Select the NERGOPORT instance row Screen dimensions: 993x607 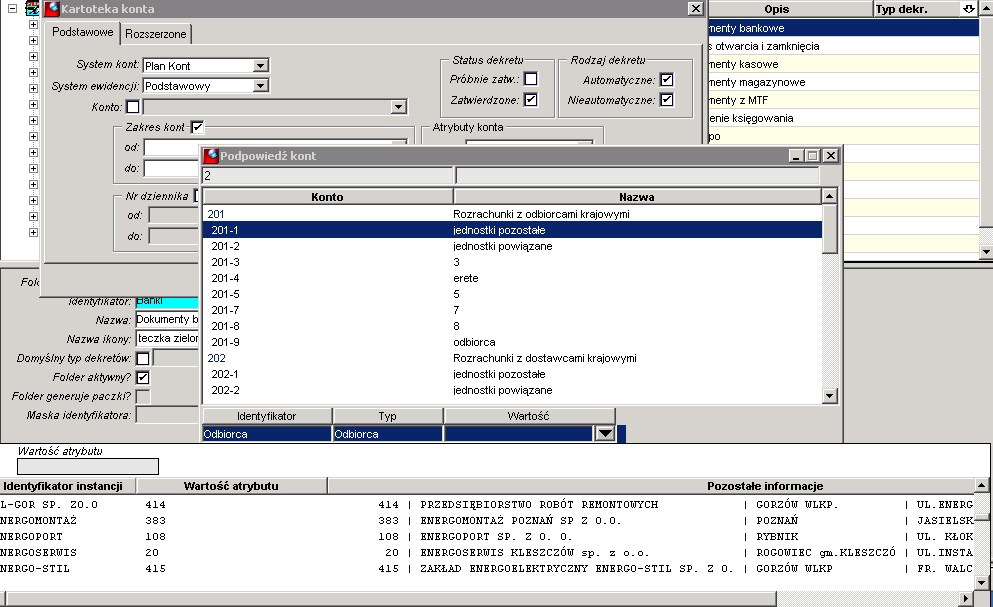(488, 536)
